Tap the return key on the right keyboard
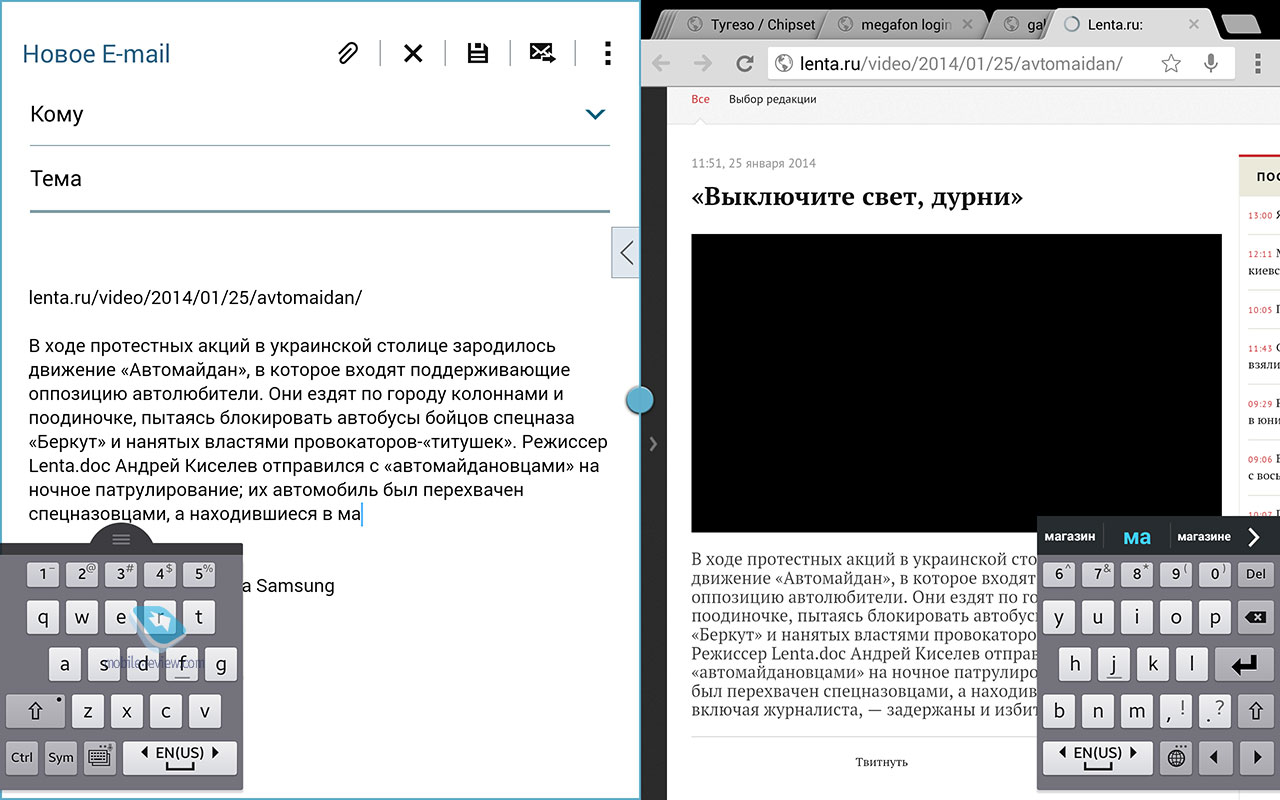1280x800 pixels. coord(1244,665)
